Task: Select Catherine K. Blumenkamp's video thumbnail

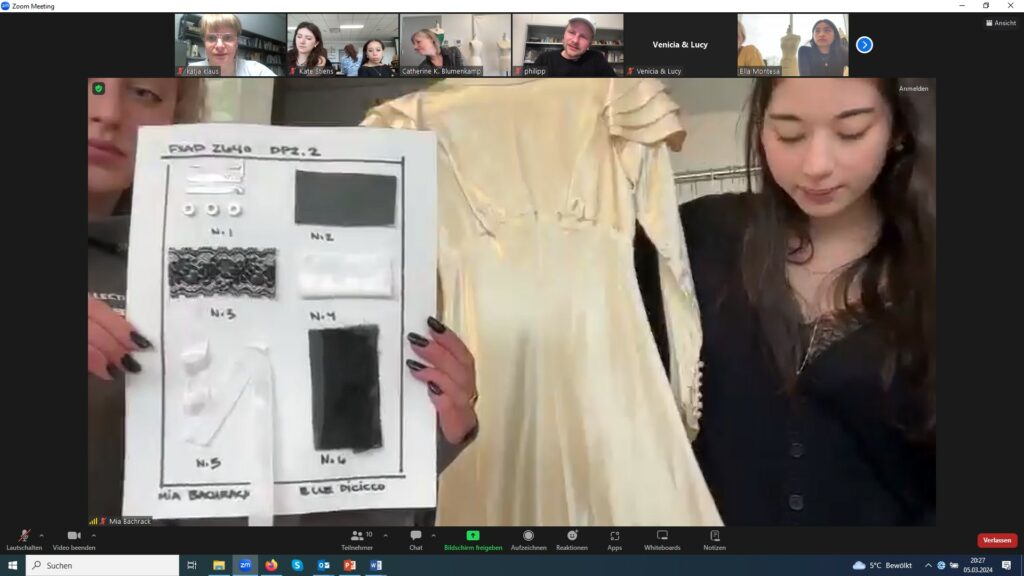Action: coord(455,45)
